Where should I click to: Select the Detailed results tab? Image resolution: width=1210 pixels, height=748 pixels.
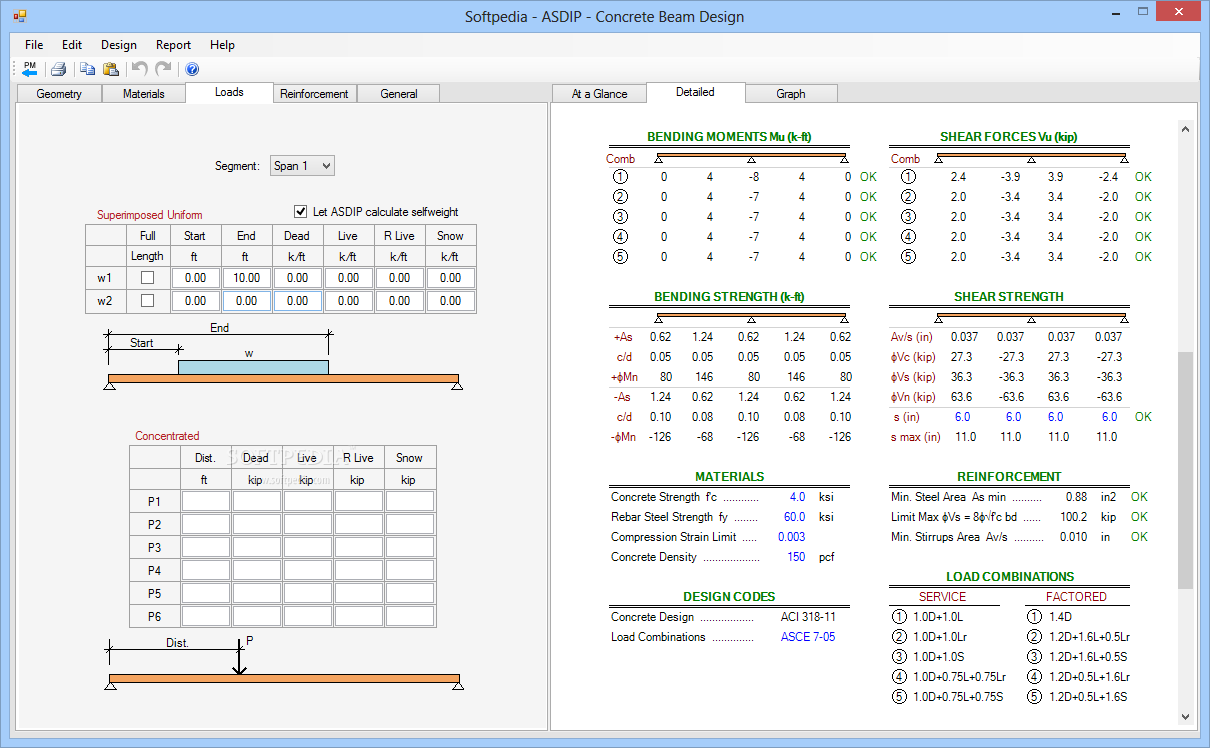695,92
